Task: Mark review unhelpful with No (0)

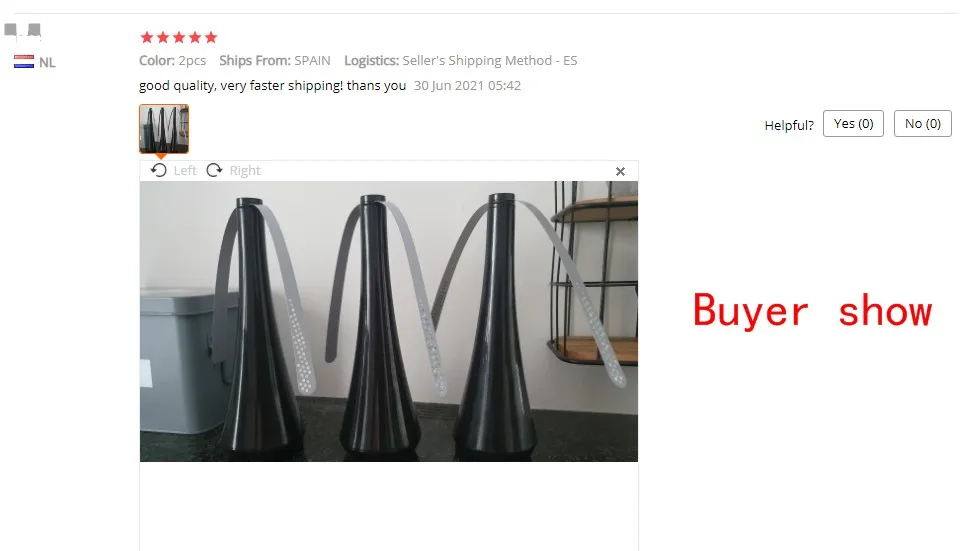Action: coord(922,124)
